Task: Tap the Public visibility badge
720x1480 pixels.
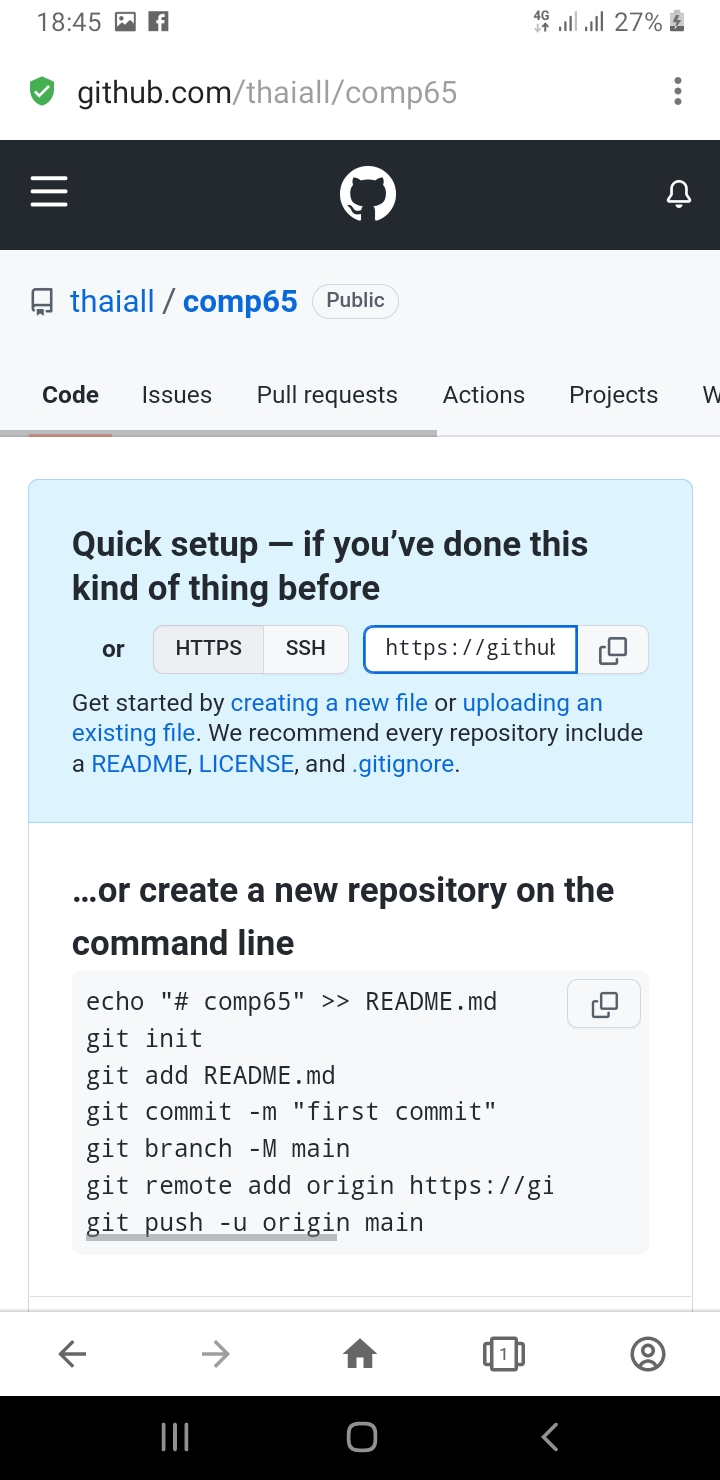Action: (355, 301)
